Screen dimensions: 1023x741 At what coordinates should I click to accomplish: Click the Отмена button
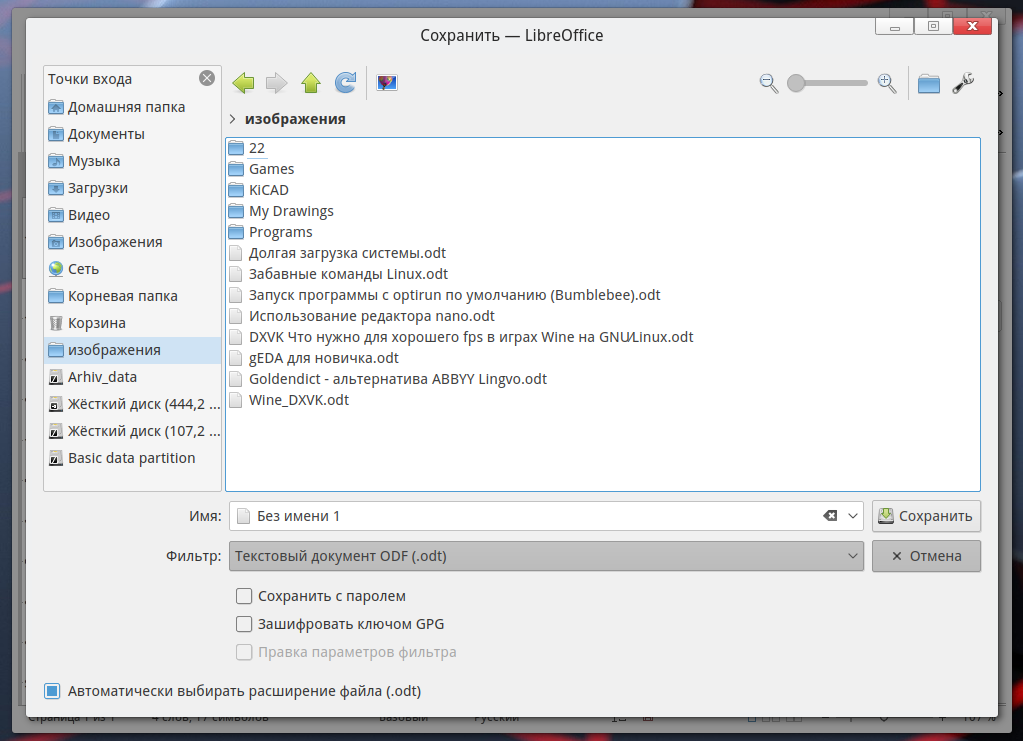coord(926,556)
